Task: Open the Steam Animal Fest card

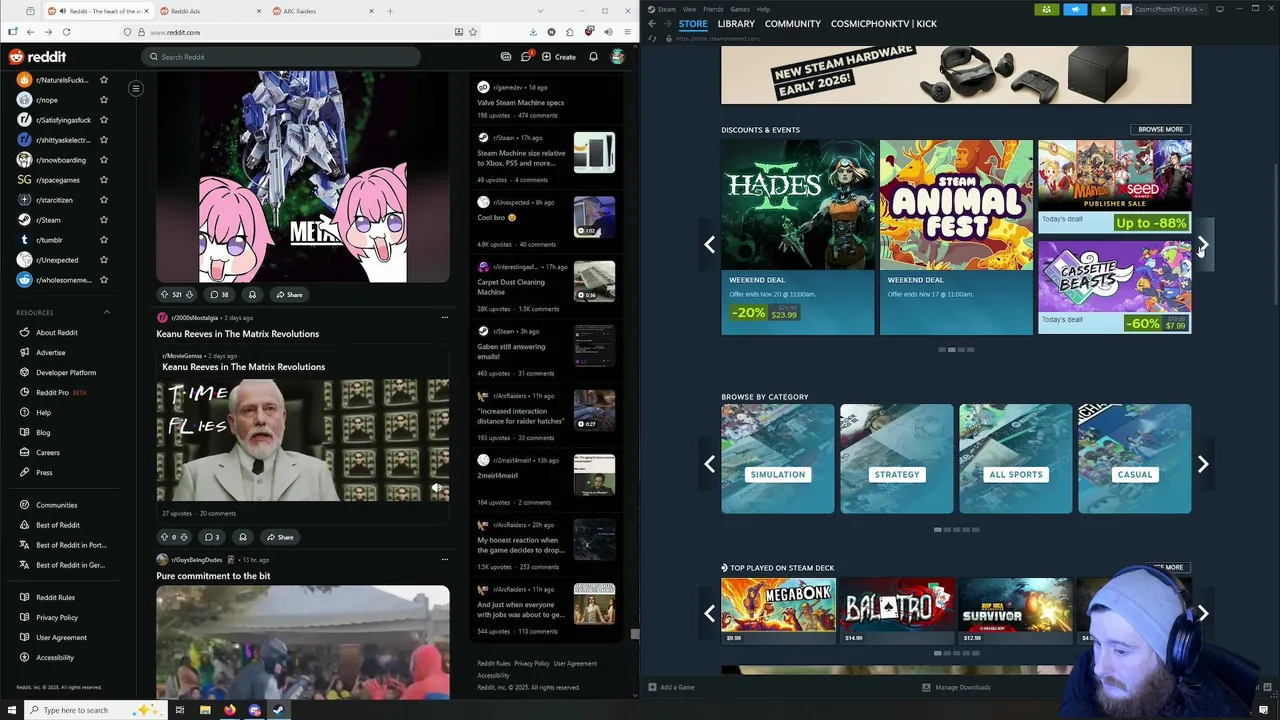Action: pos(956,237)
